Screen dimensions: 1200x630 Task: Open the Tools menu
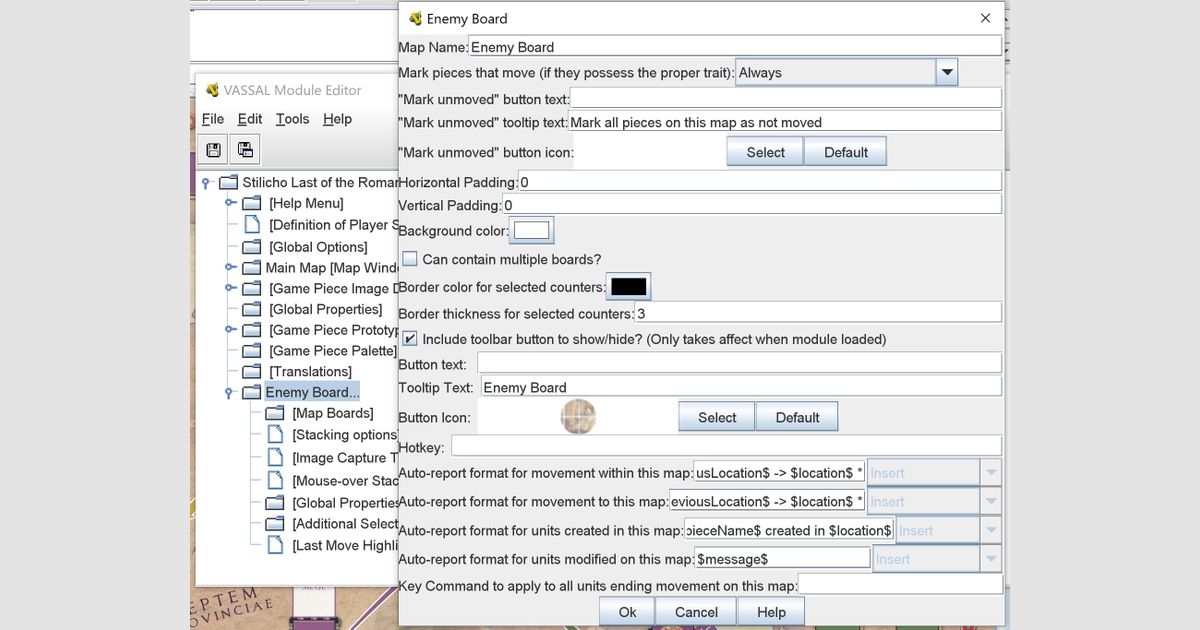click(292, 119)
